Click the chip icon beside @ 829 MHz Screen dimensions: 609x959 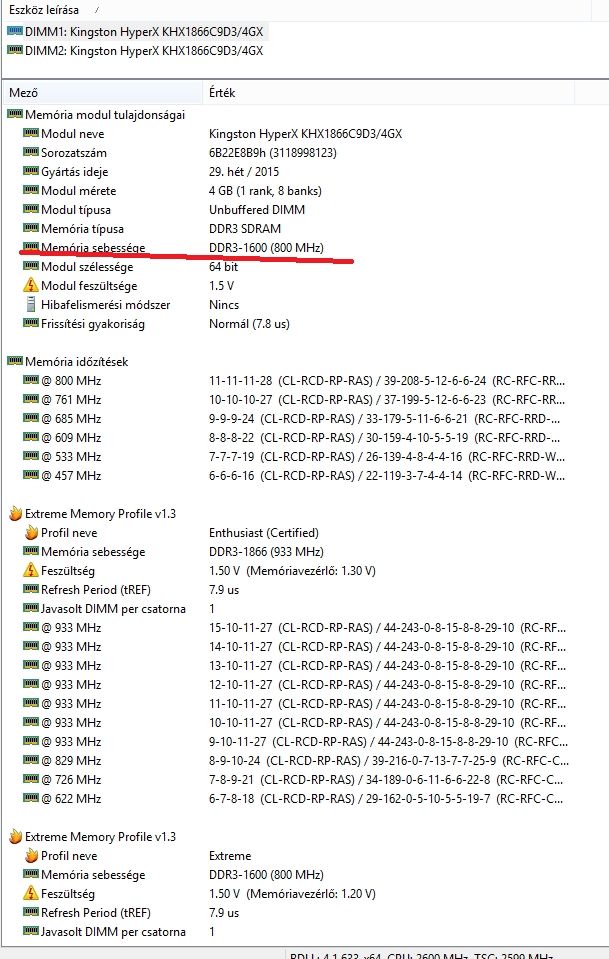(31, 760)
